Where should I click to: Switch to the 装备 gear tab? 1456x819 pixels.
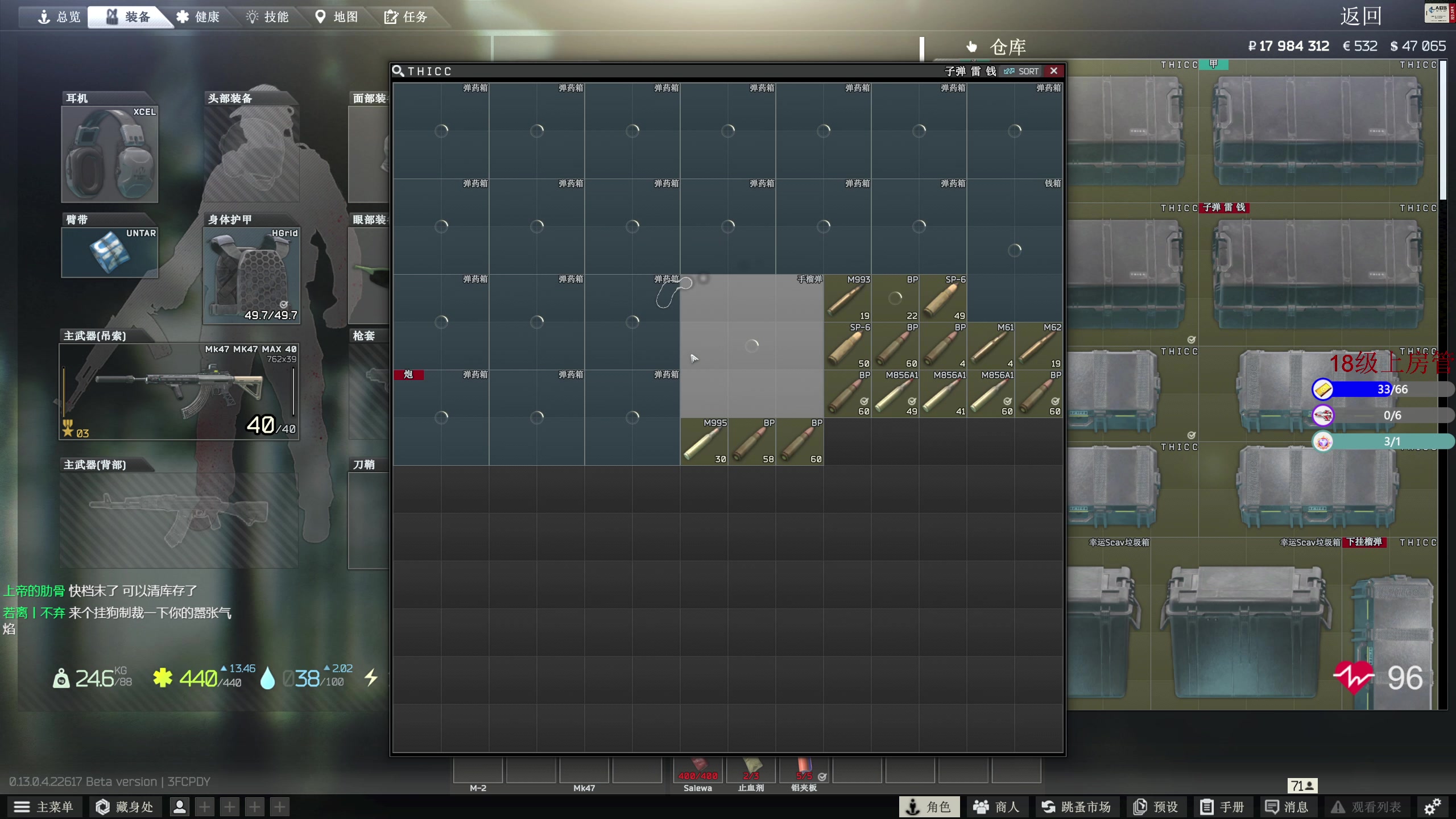pyautogui.click(x=129, y=17)
